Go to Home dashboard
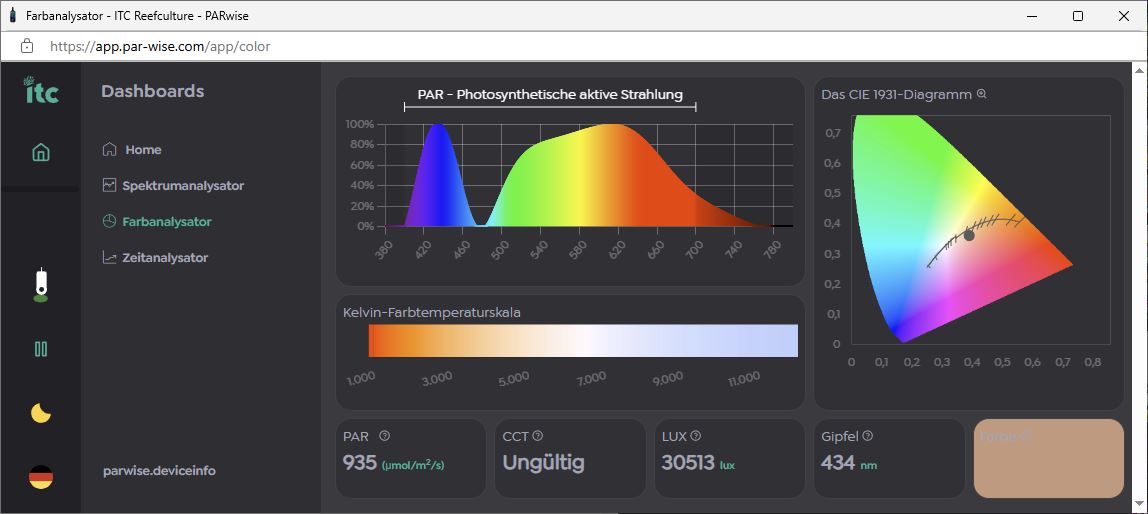1148x514 pixels. [x=143, y=150]
